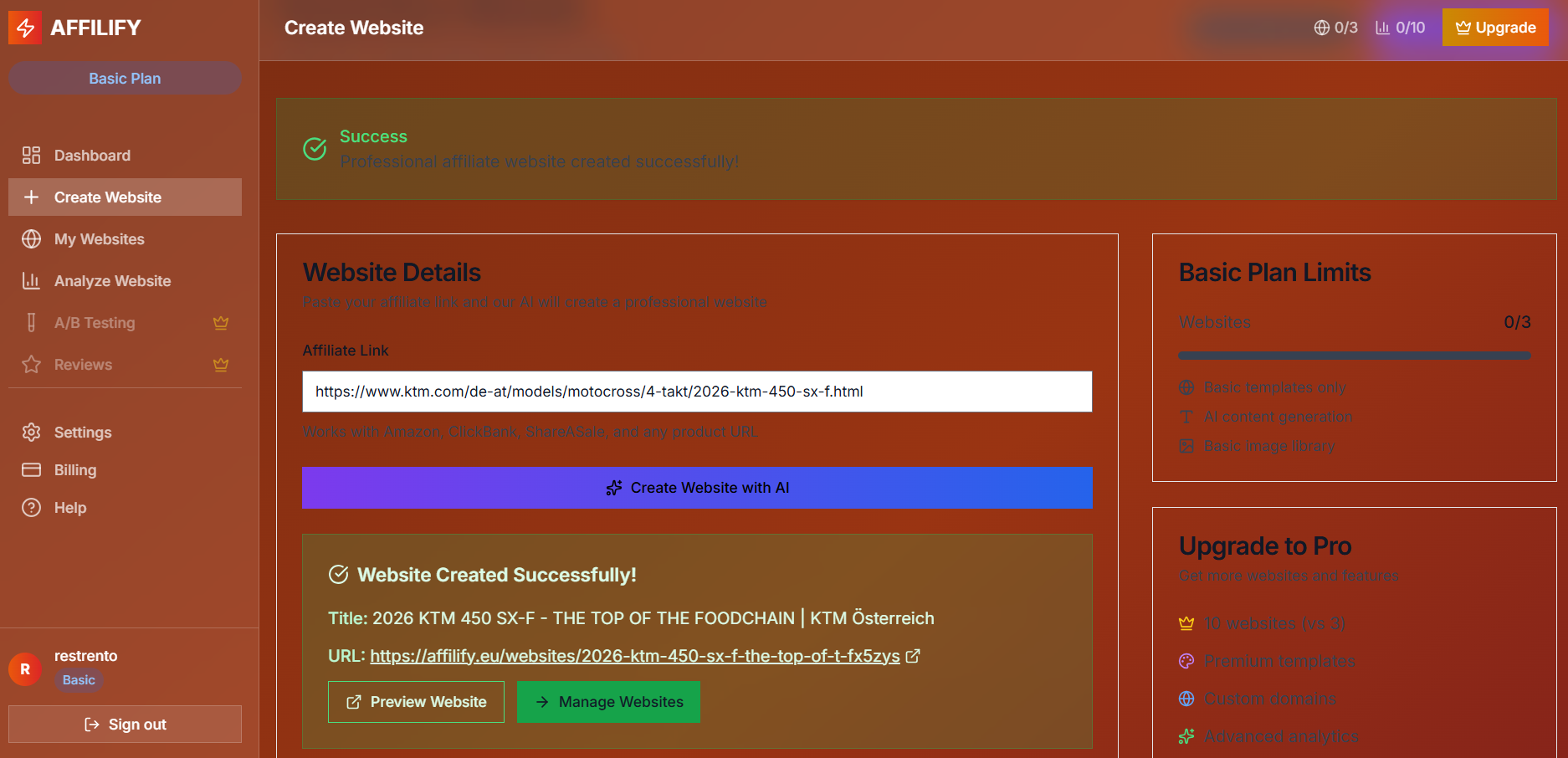Click the Settings gear icon in sidebar
This screenshot has width=1568, height=758.
32,433
